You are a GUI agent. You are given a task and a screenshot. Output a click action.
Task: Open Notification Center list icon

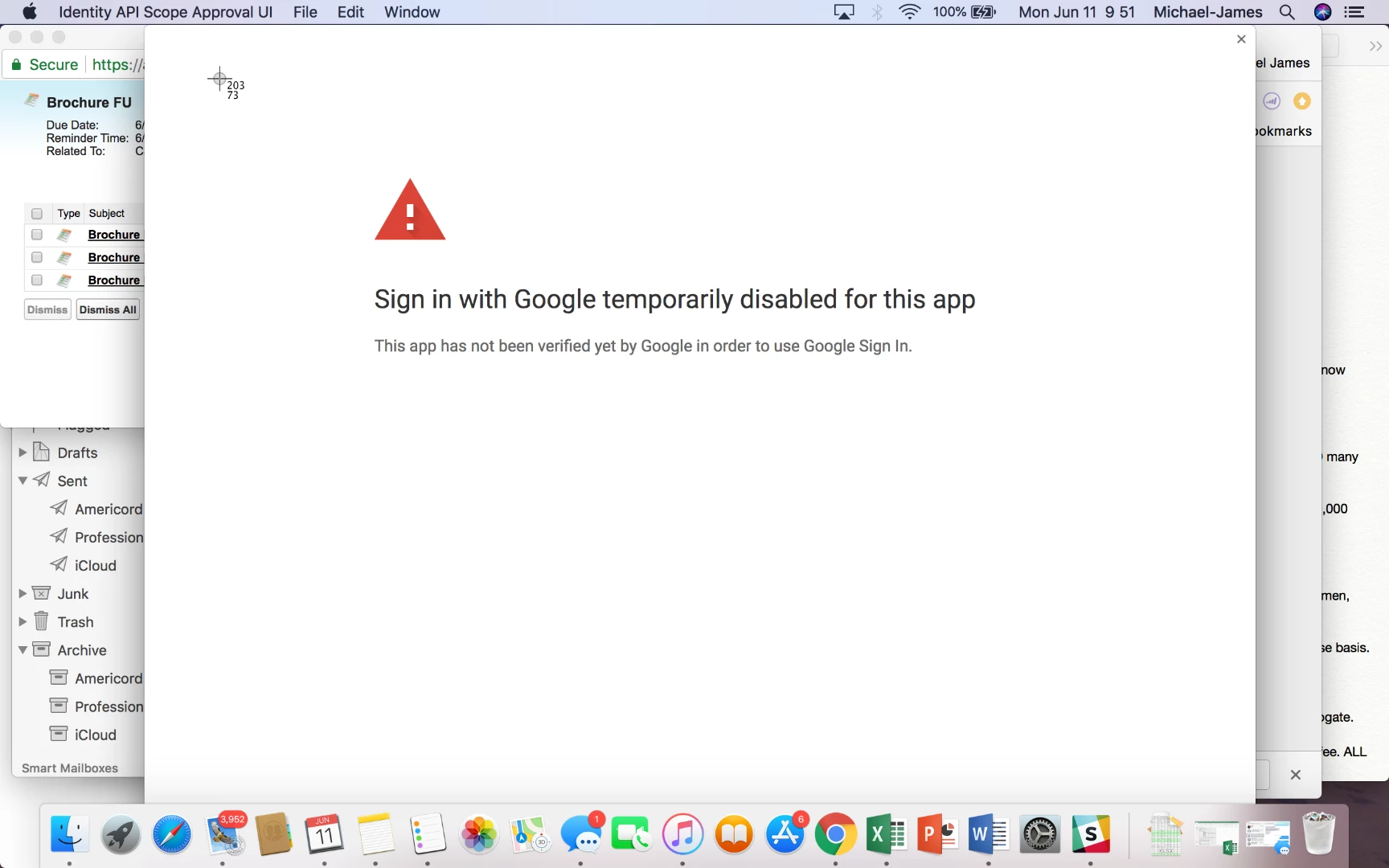coord(1355,12)
